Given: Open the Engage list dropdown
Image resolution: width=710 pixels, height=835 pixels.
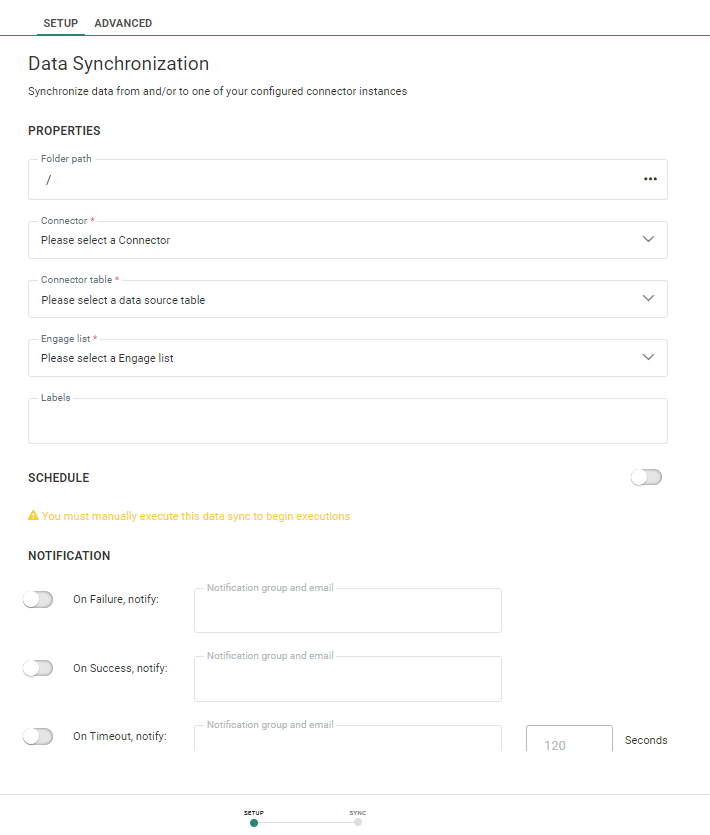Looking at the screenshot, I should pyautogui.click(x=347, y=358).
